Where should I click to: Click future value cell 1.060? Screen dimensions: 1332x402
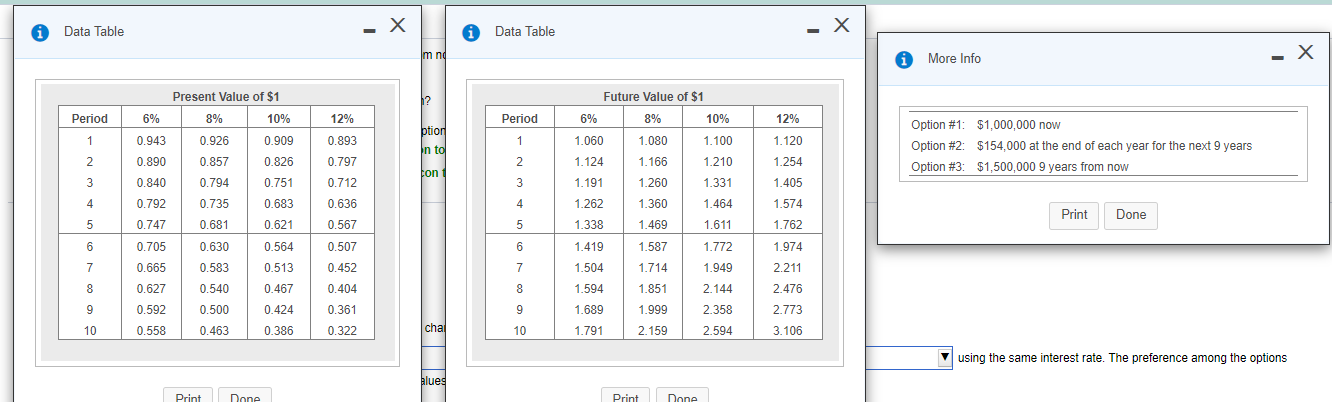coord(589,141)
